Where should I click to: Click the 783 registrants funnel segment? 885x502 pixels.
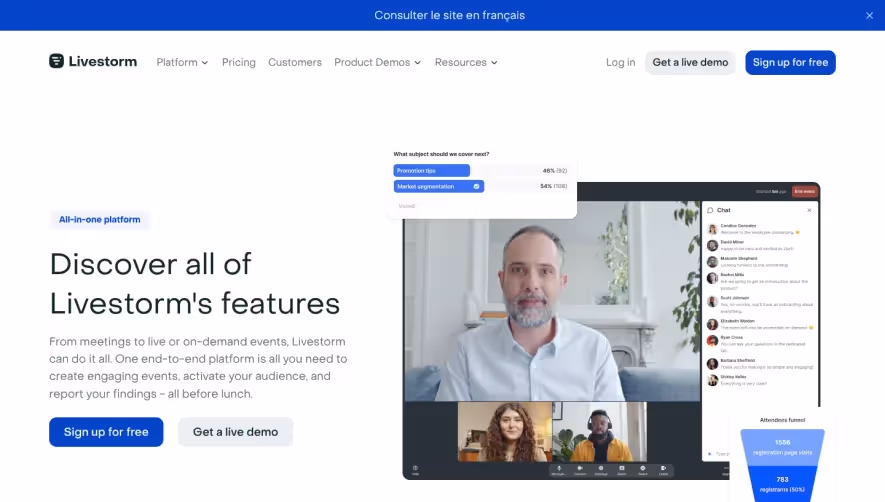click(x=782, y=484)
